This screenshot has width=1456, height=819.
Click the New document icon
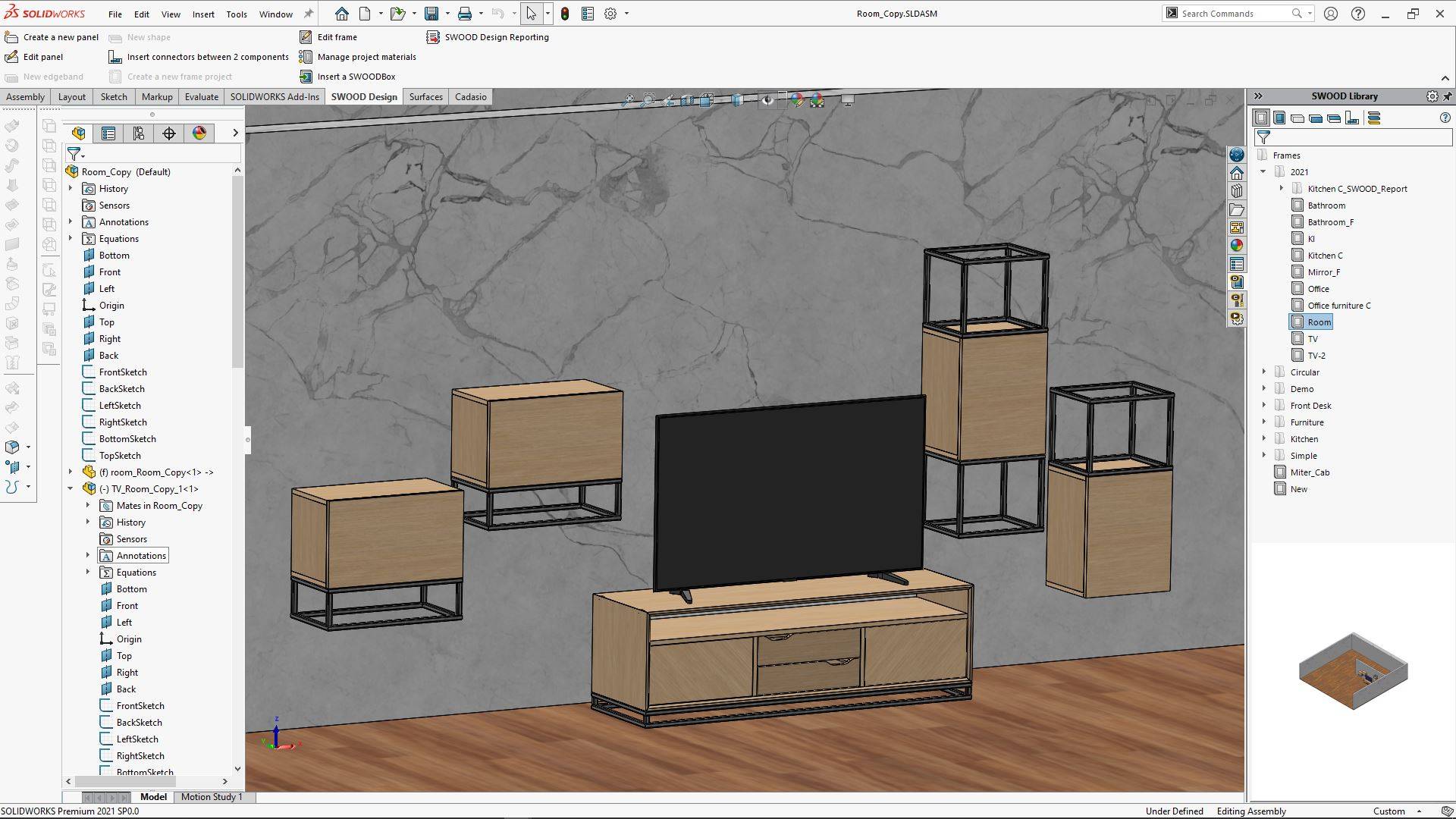365,14
